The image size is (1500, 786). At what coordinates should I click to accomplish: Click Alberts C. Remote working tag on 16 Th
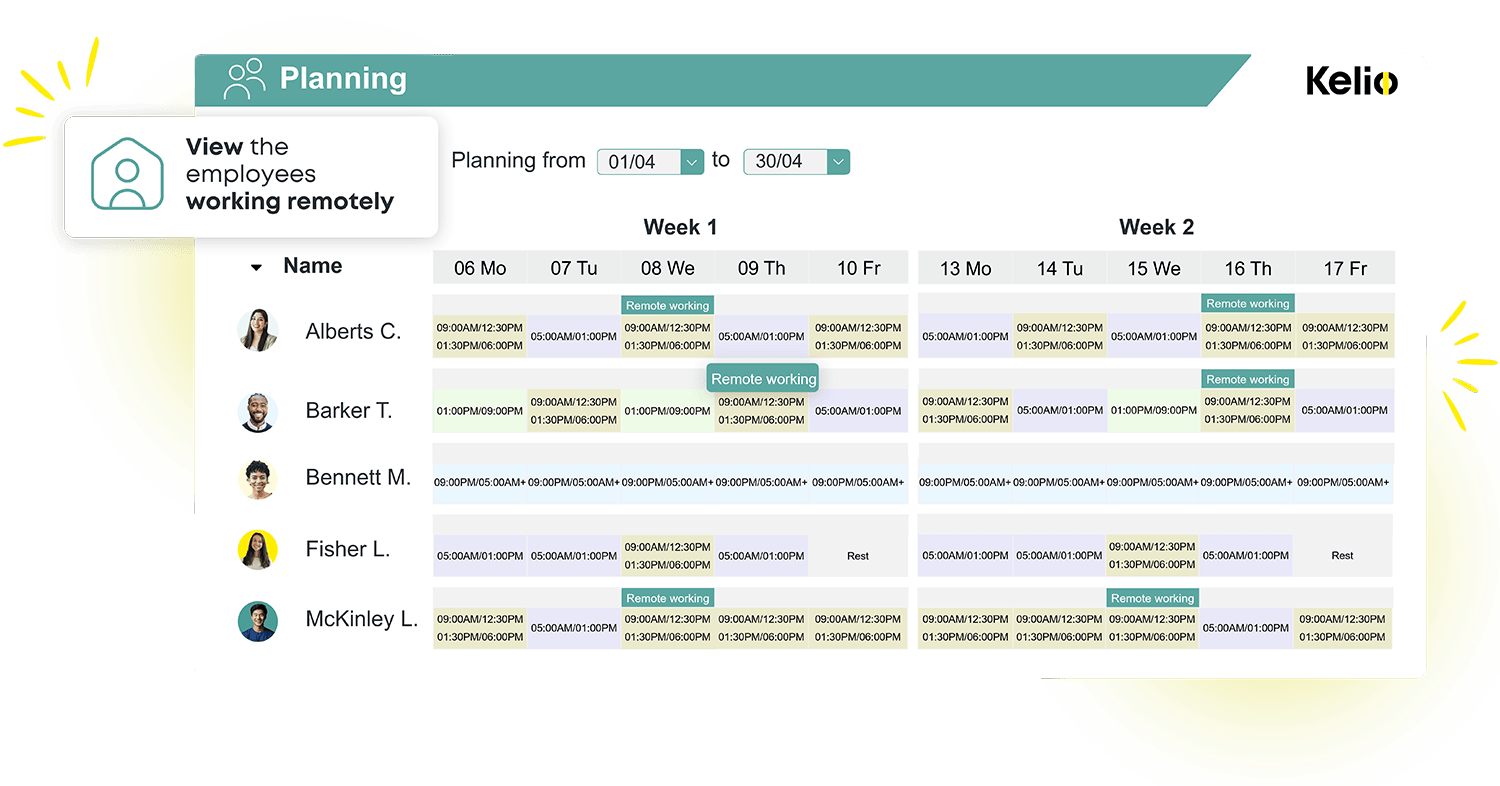click(x=1248, y=303)
